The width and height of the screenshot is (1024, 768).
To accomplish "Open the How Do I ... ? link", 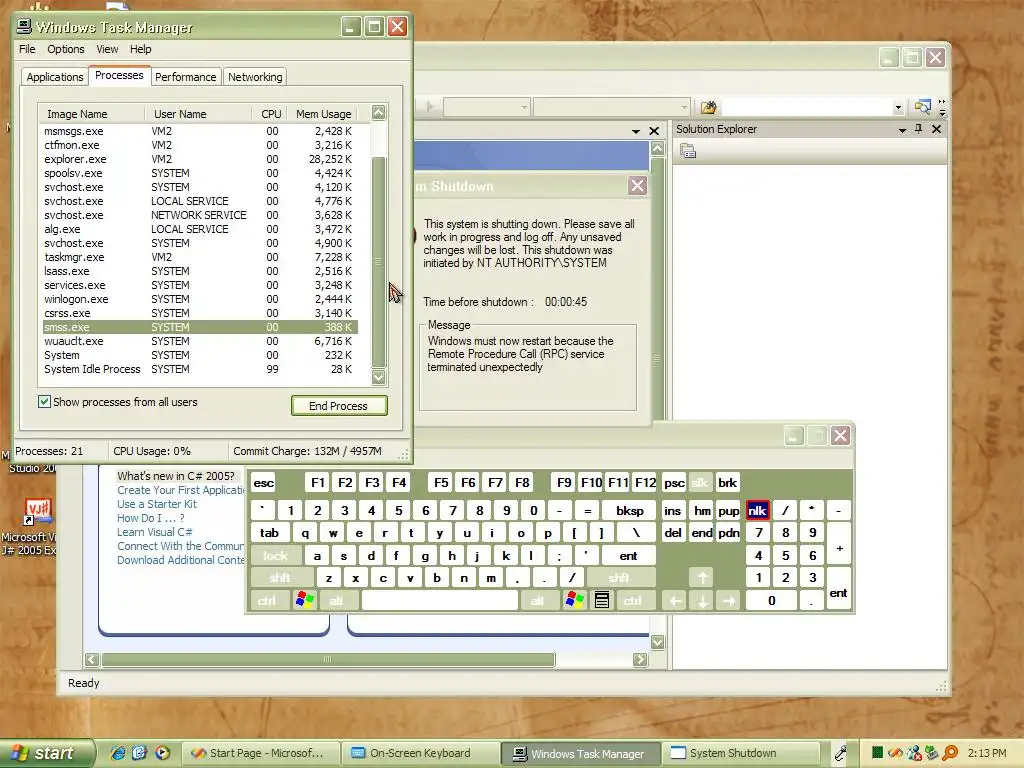I will pos(151,518).
